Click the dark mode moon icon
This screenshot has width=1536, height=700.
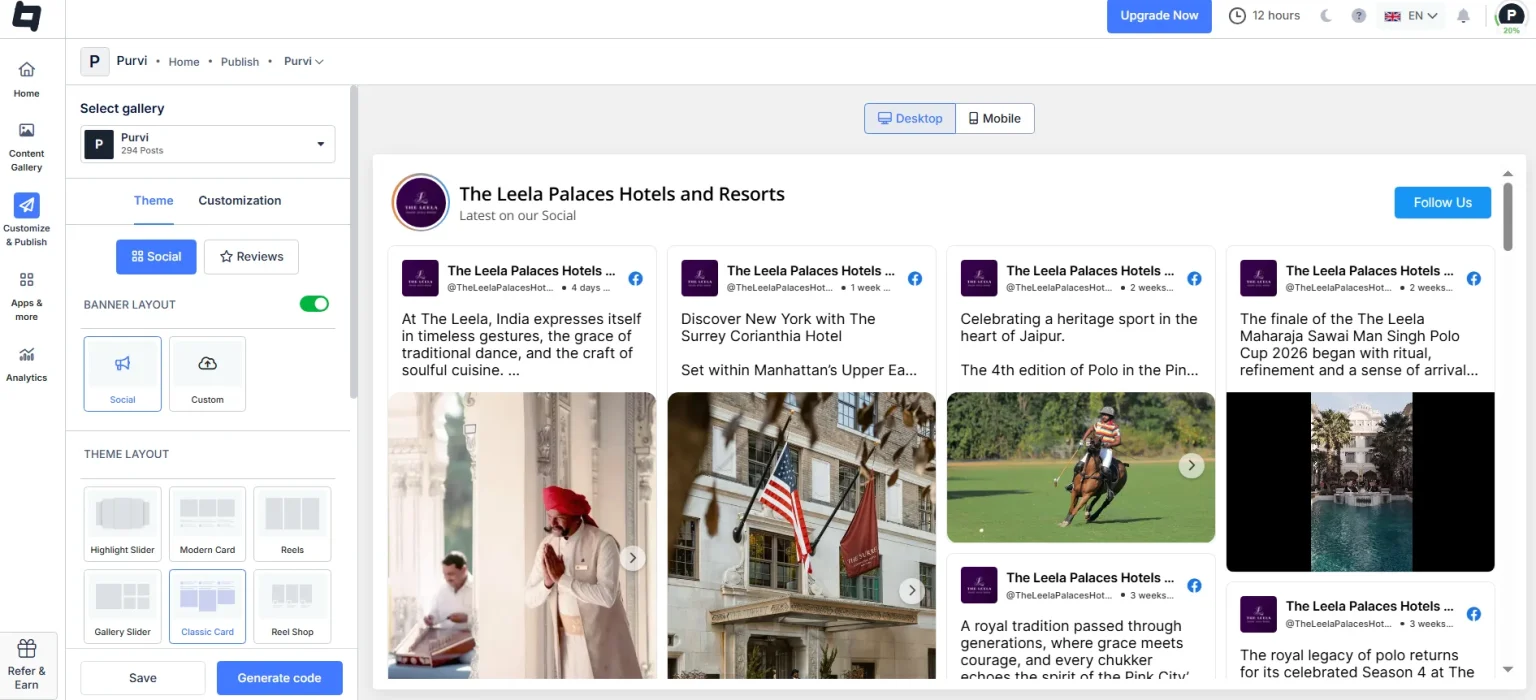1326,16
